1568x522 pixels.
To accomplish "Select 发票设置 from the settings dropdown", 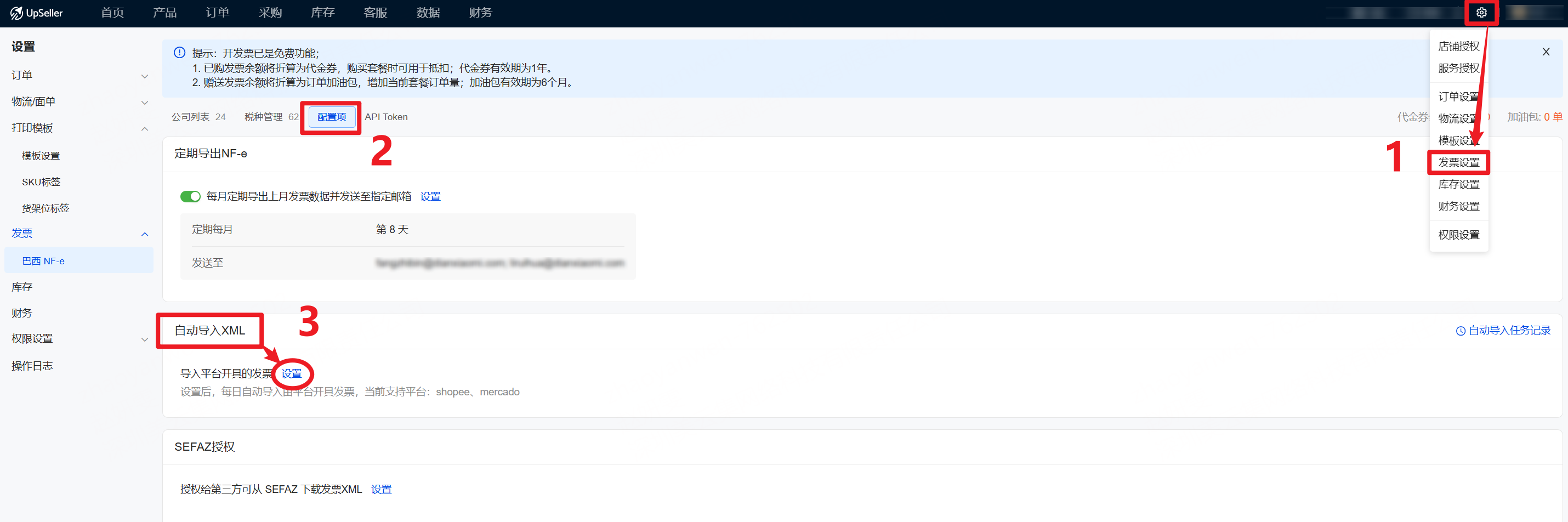I will tap(1458, 163).
